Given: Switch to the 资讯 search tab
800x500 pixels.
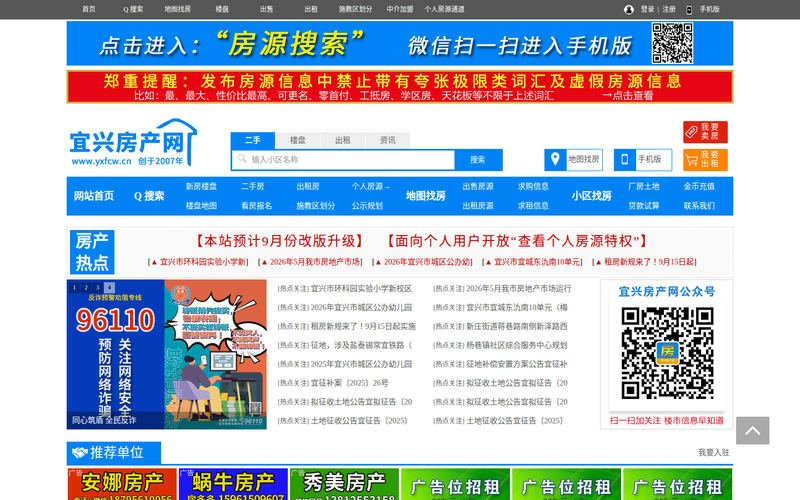Looking at the screenshot, I should point(387,140).
